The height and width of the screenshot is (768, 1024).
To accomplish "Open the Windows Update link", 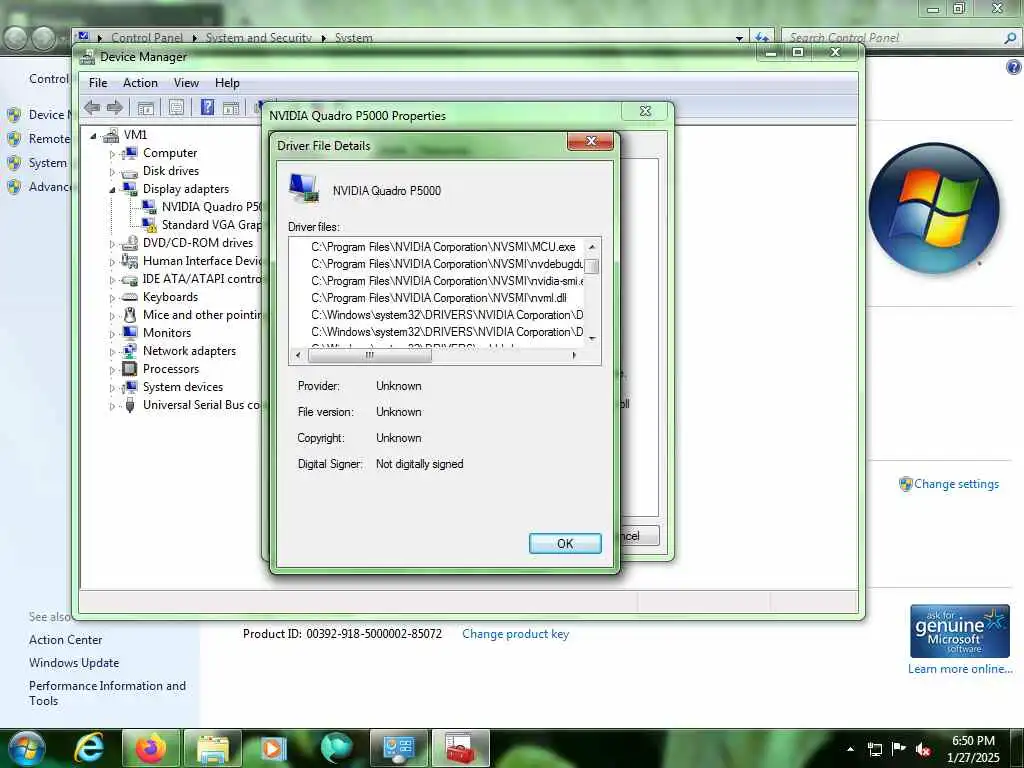I will click(74, 663).
